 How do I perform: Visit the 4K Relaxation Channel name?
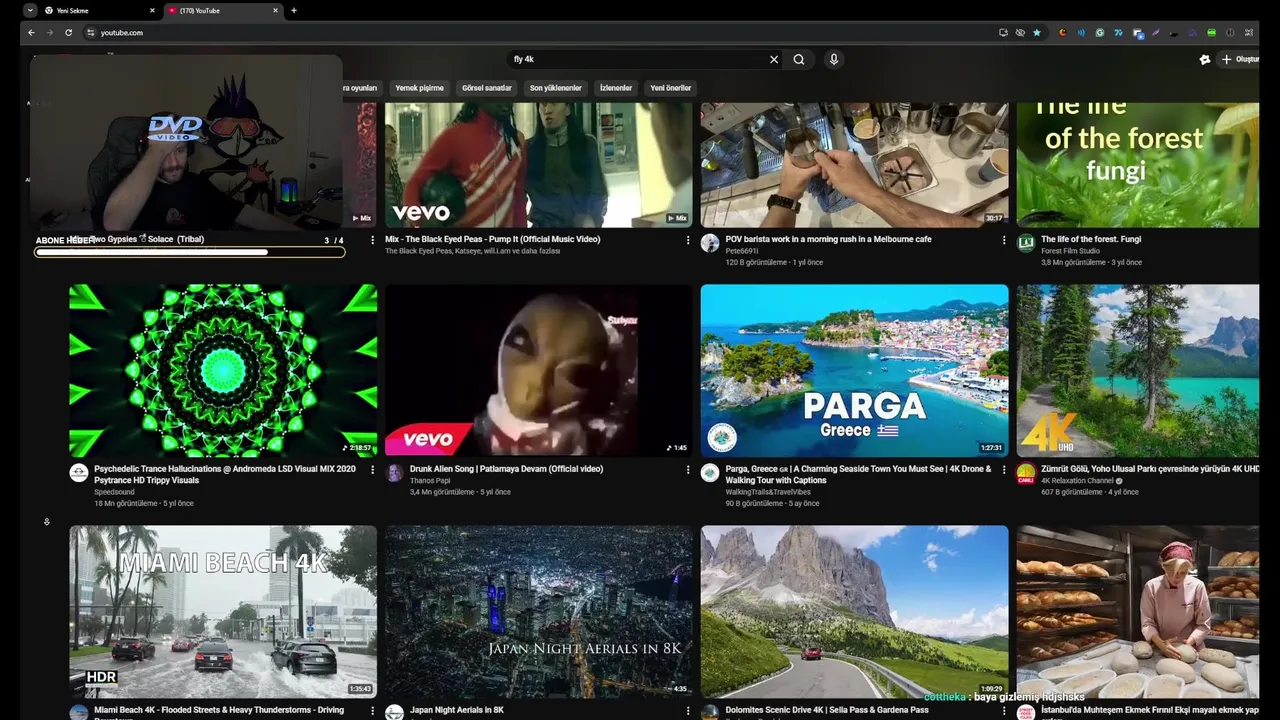click(1077, 480)
